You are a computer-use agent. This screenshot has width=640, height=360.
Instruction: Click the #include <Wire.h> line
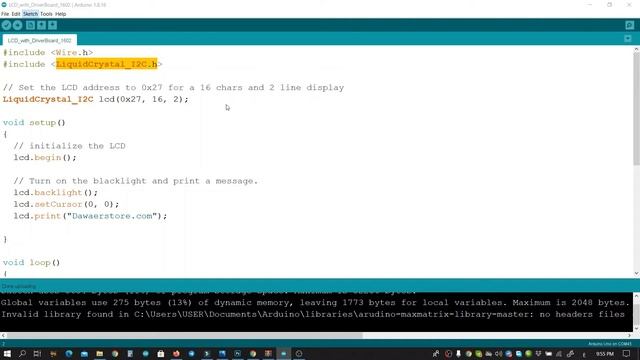pos(48,53)
